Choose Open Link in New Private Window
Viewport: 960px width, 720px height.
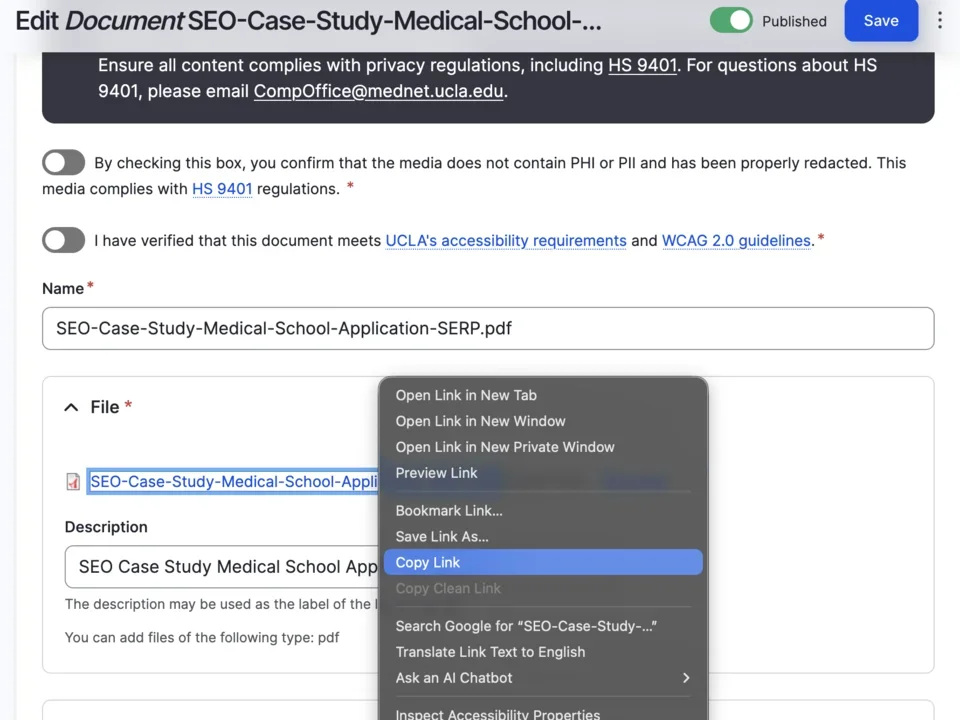pyautogui.click(x=505, y=447)
